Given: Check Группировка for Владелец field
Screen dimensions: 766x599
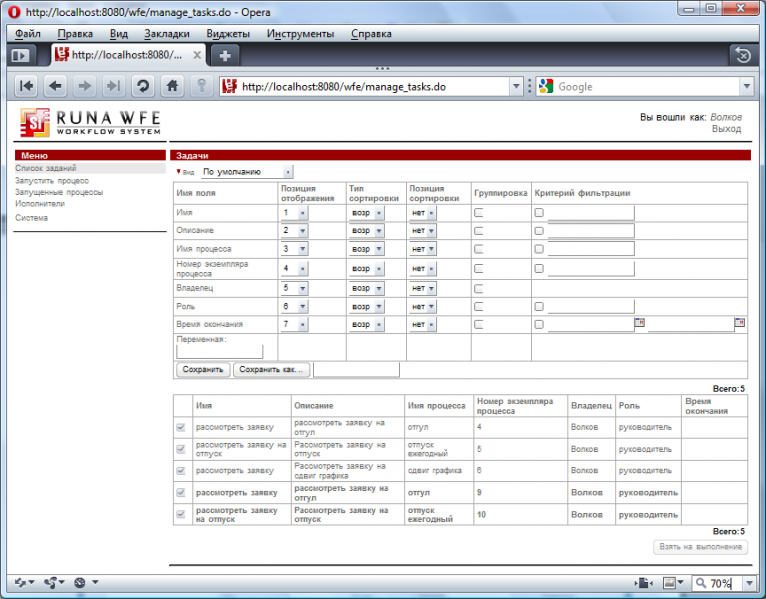Looking at the screenshot, I should [479, 289].
